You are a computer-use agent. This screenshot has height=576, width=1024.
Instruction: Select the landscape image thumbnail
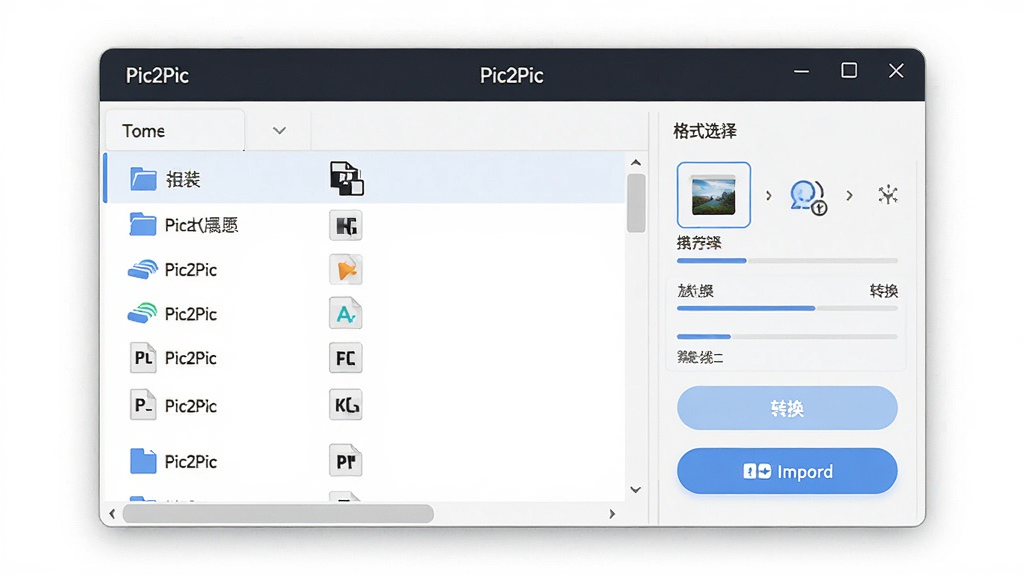pyautogui.click(x=714, y=195)
